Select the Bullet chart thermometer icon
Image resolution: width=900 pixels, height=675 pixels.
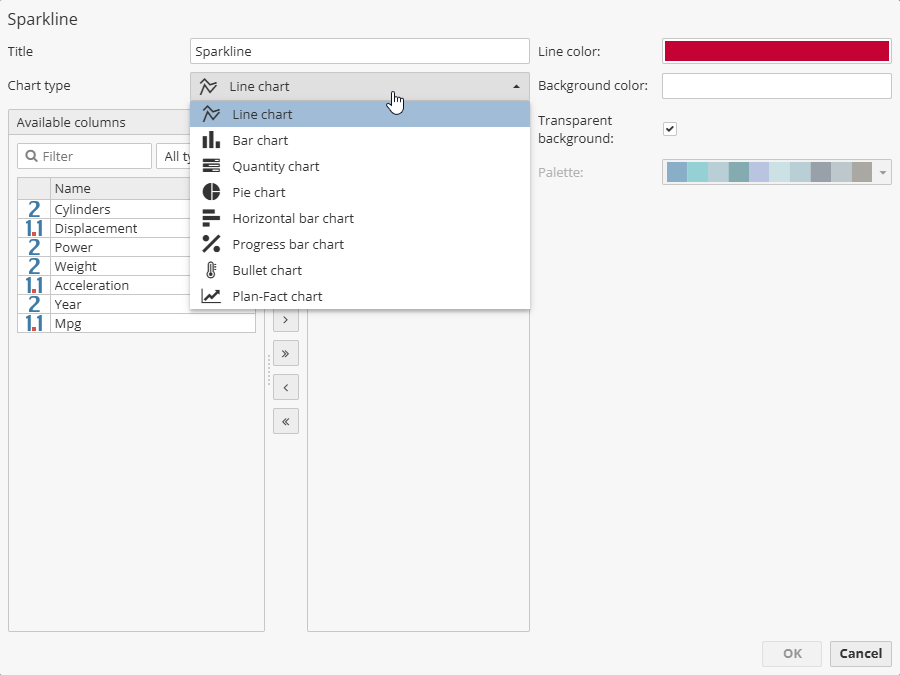tap(210, 270)
